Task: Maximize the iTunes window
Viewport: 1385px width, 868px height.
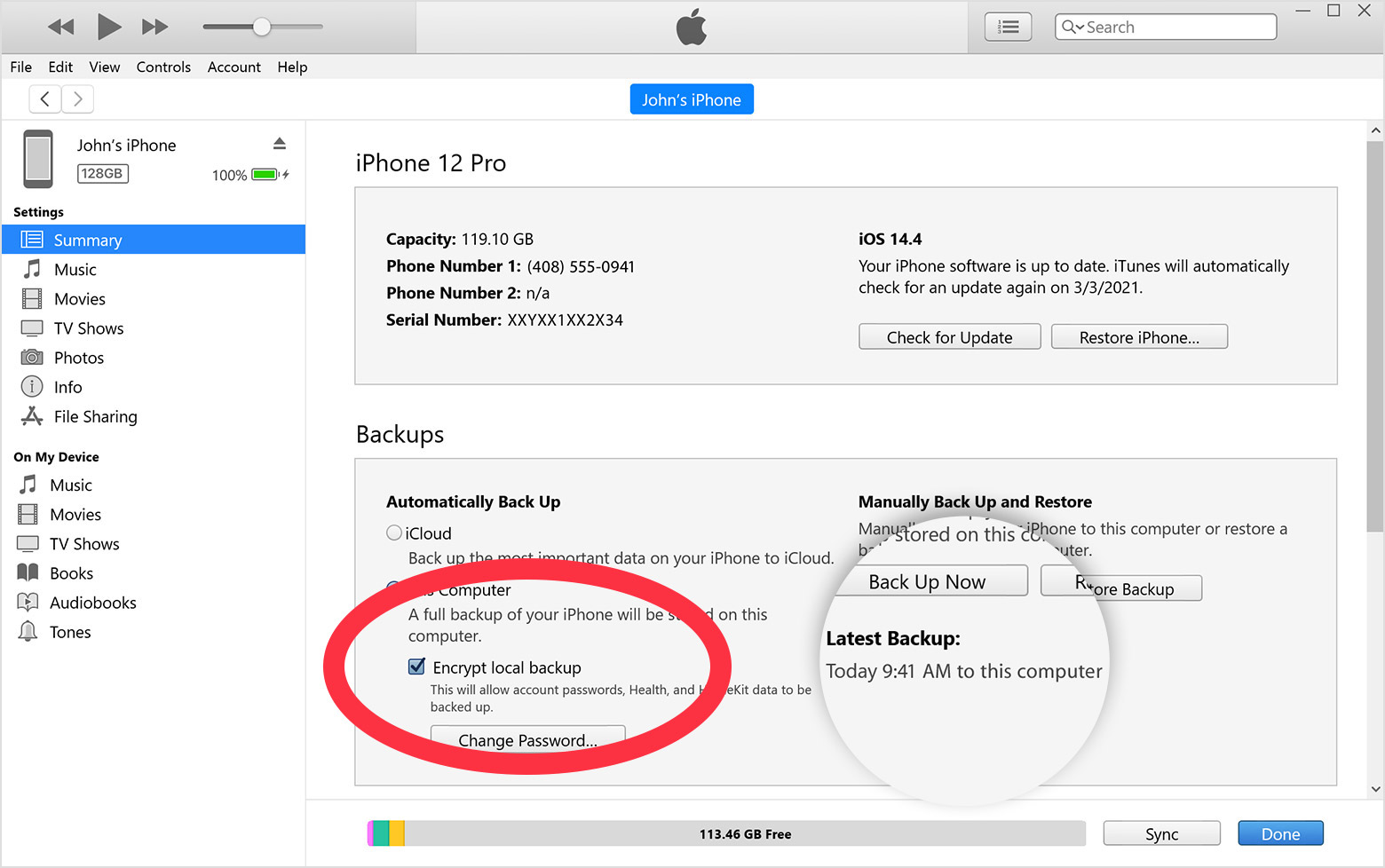Action: point(1334,11)
